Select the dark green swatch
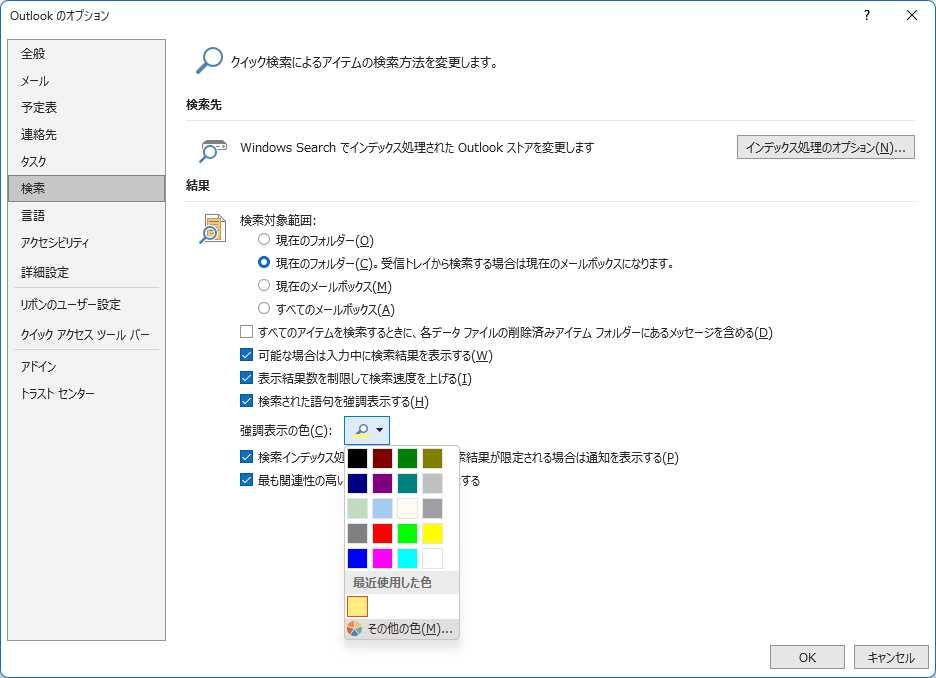Screen dimensions: 936x678 click(x=408, y=458)
